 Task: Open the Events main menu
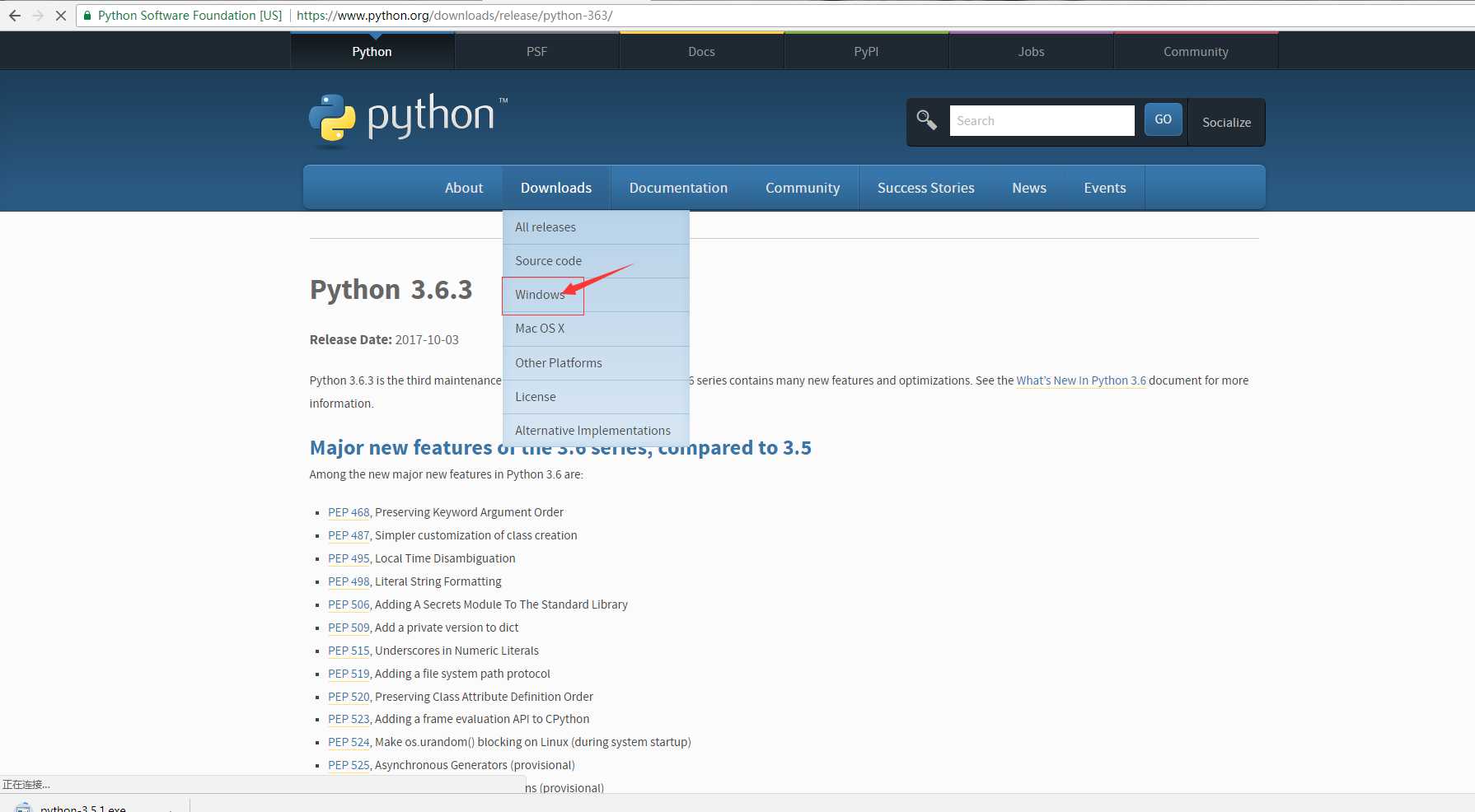point(1105,188)
